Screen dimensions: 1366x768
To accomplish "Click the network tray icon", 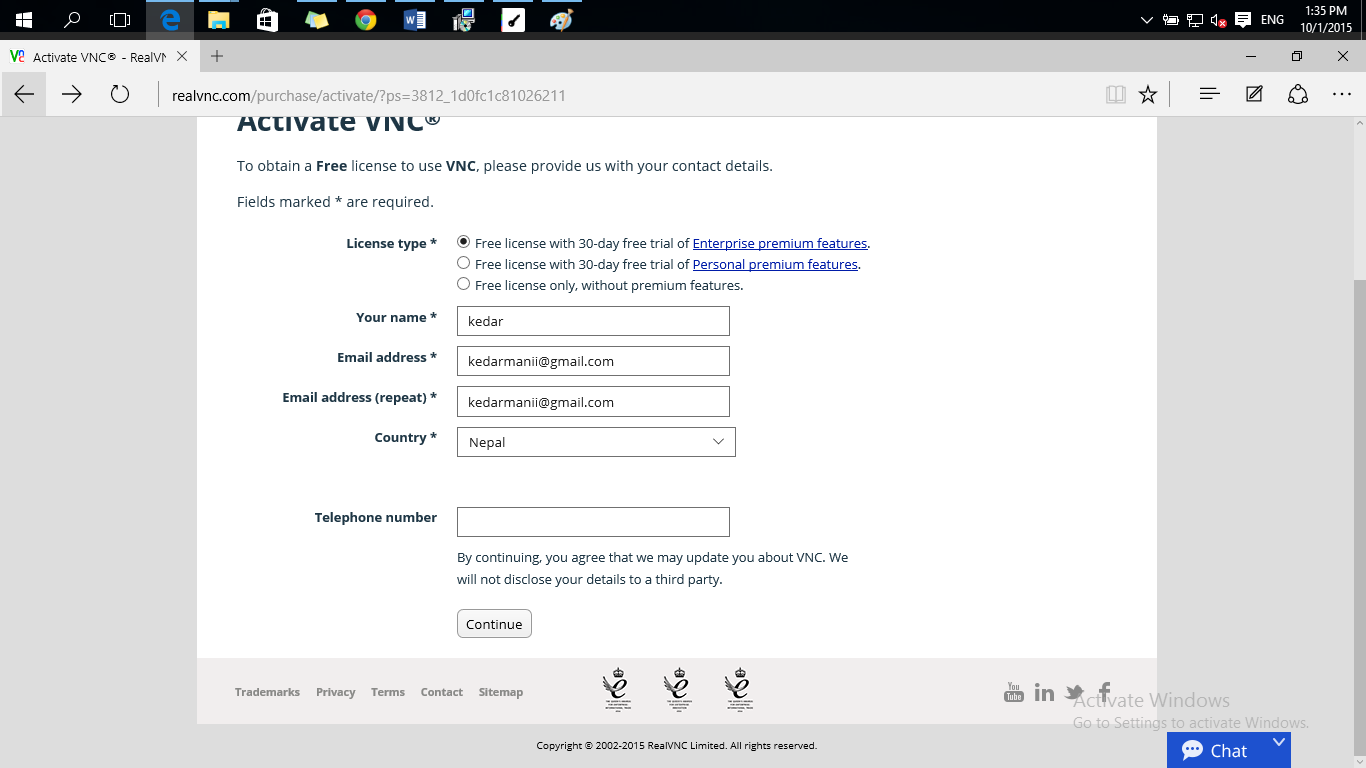I will pyautogui.click(x=1195, y=19).
